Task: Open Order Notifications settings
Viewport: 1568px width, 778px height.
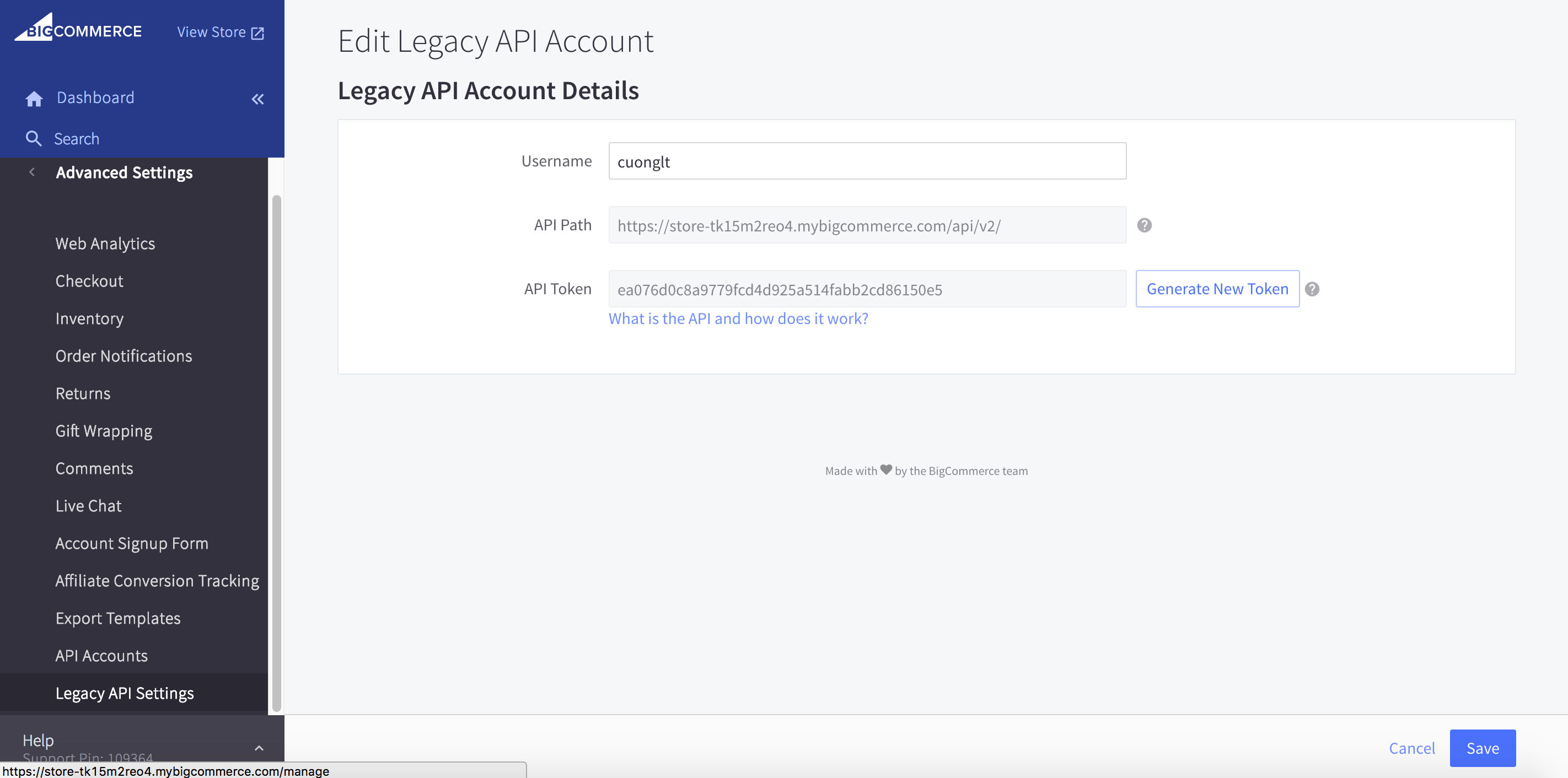Action: coord(123,356)
